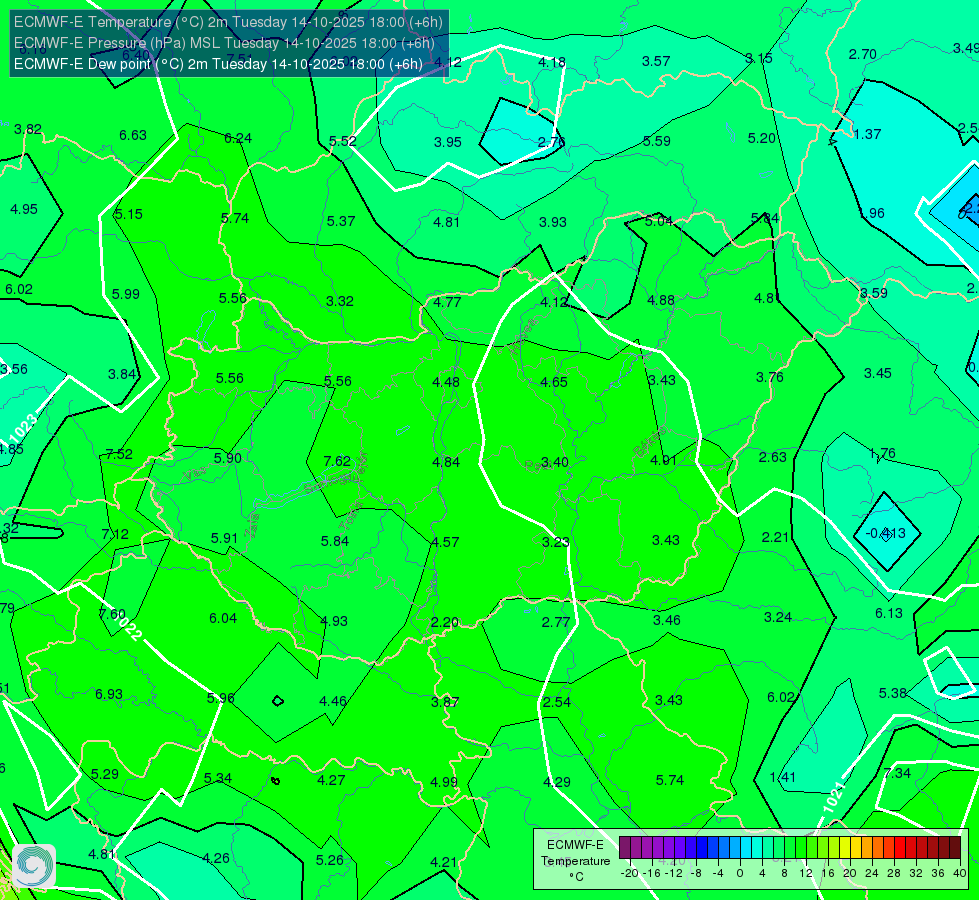Click the dew point value 5.99

point(125,294)
